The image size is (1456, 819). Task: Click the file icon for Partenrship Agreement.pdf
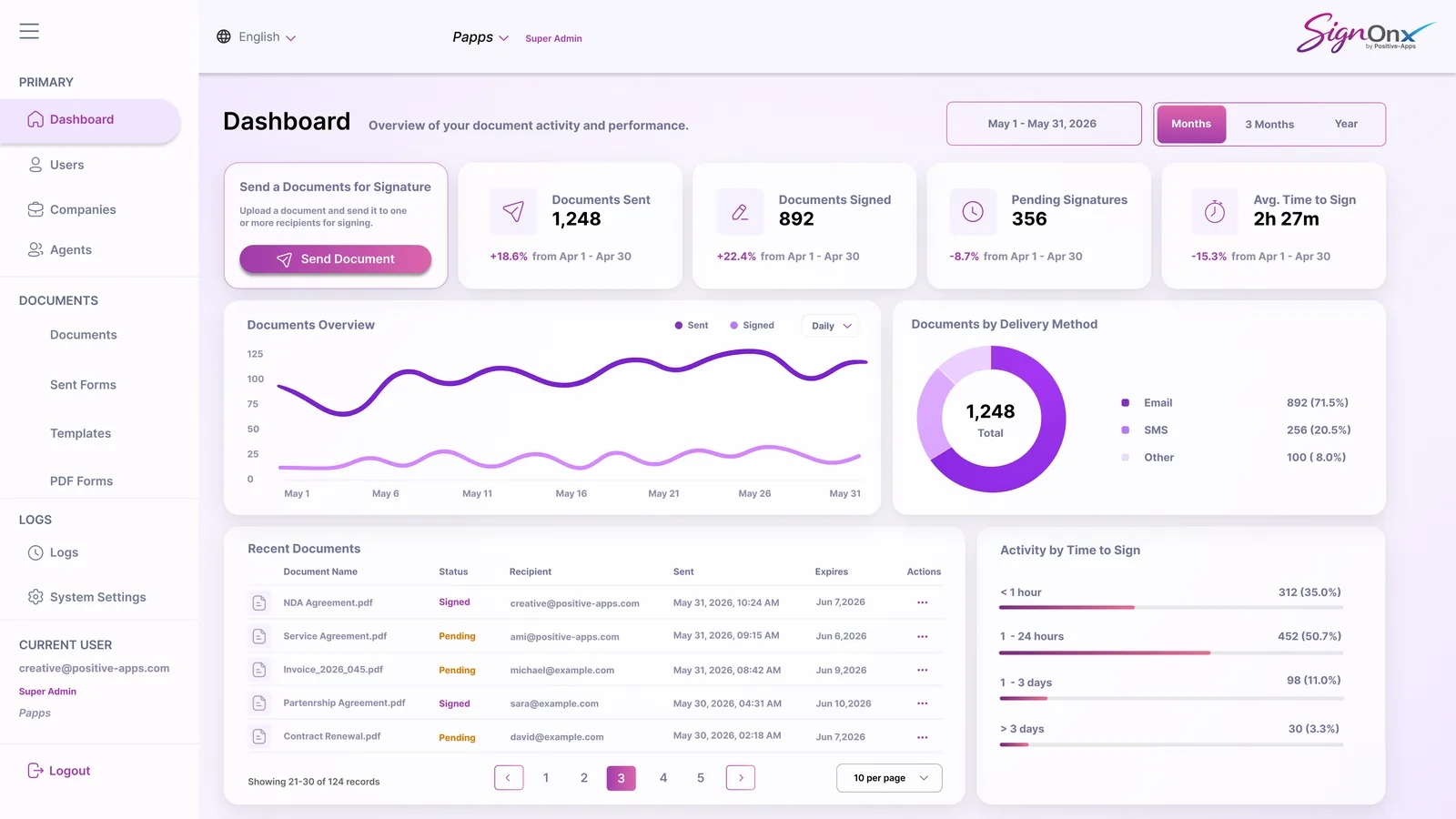[x=259, y=703]
